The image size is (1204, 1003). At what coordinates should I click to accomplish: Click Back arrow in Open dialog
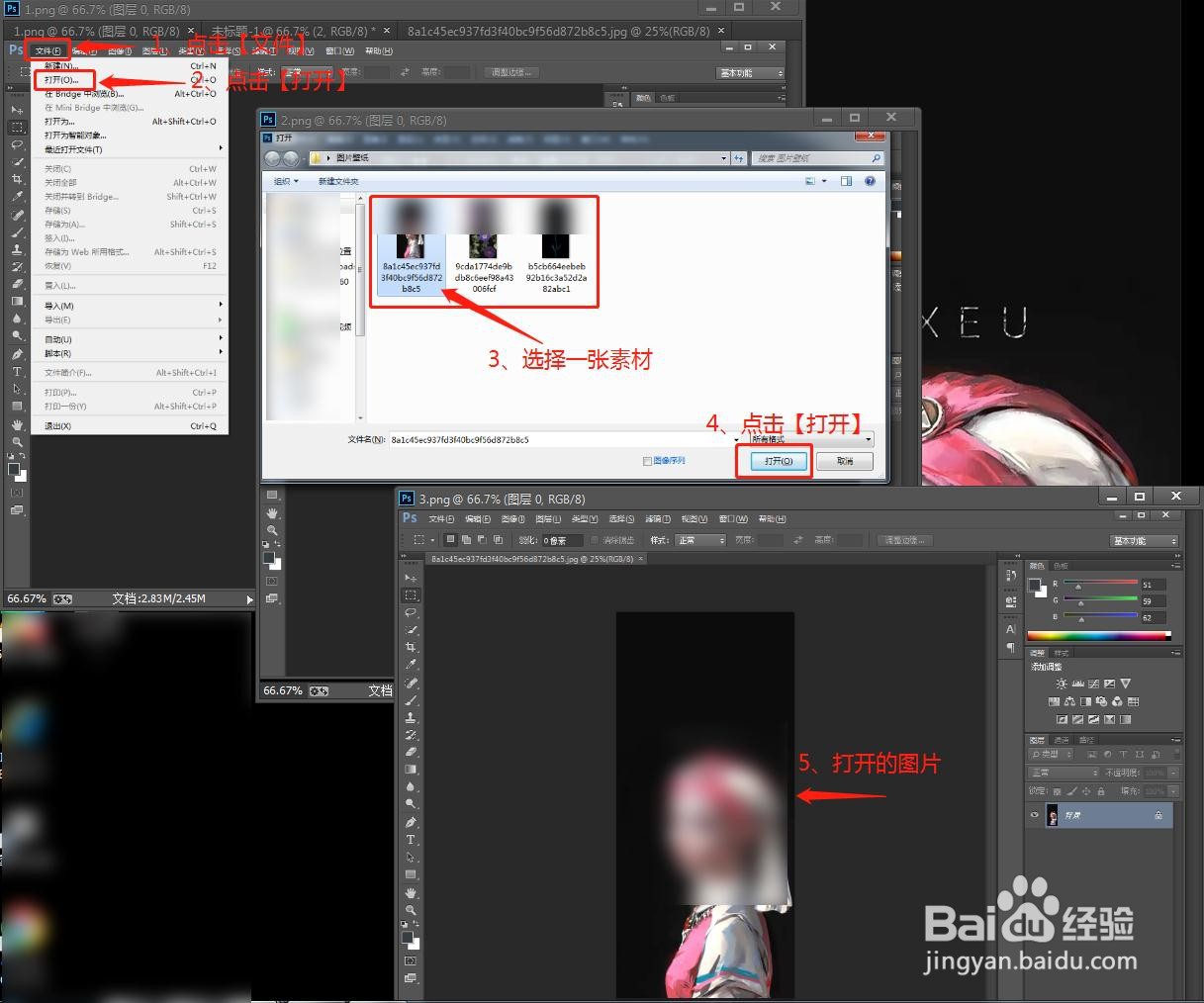273,158
